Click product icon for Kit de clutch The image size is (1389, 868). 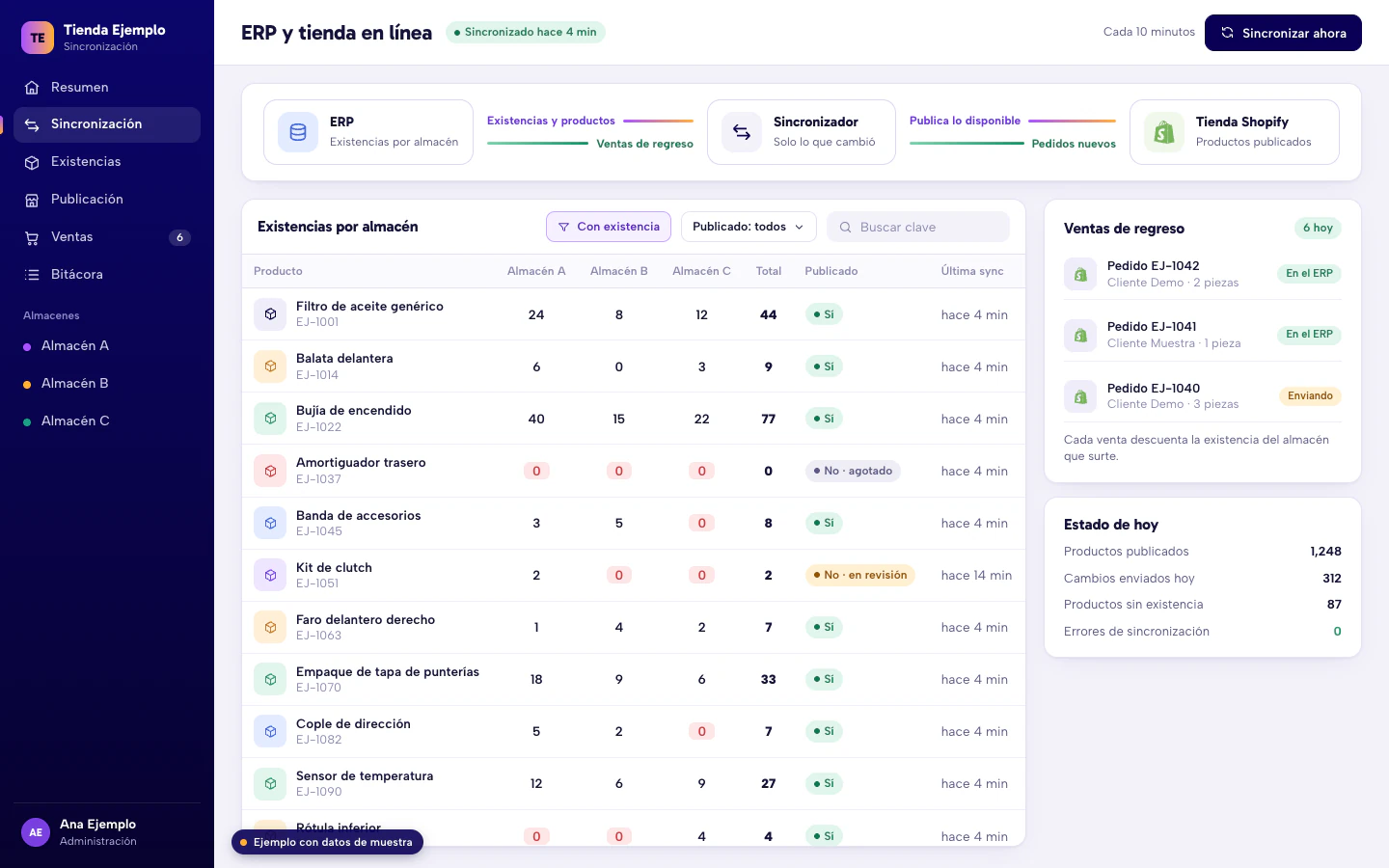click(x=270, y=575)
